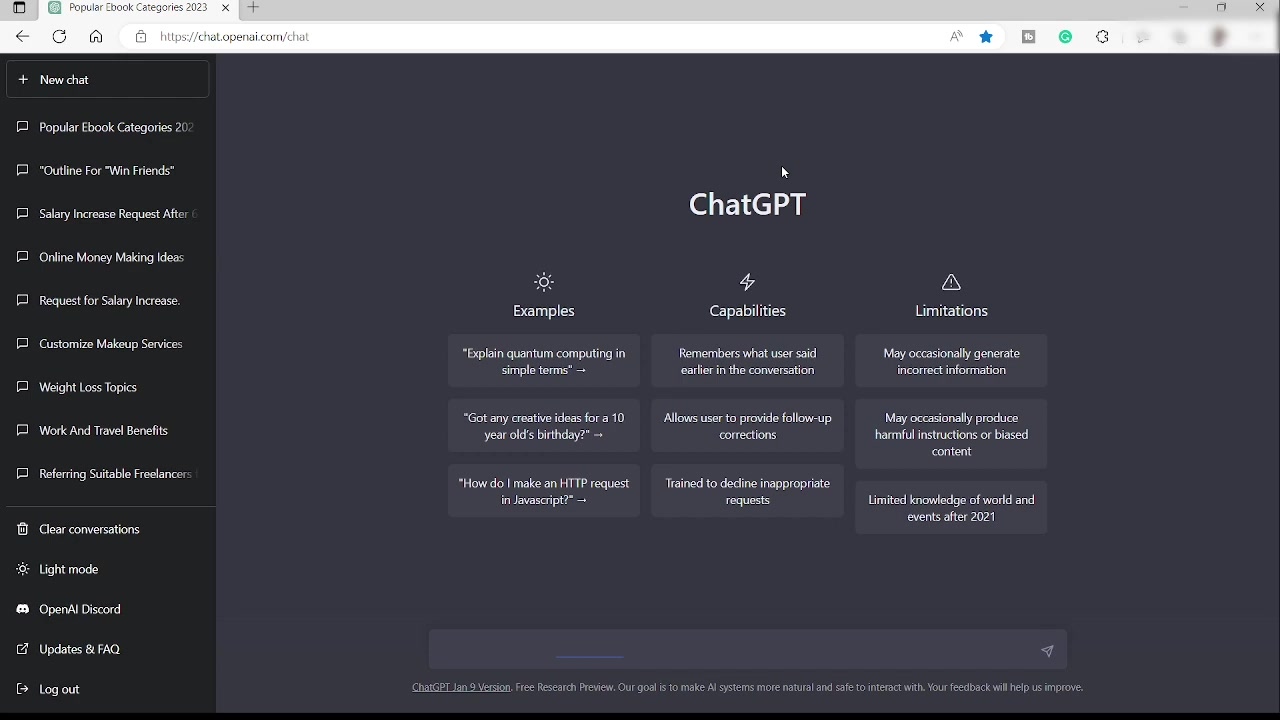Image resolution: width=1280 pixels, height=720 pixels.
Task: Open the ChatGPT Jan 9 Version link
Action: coord(461,687)
